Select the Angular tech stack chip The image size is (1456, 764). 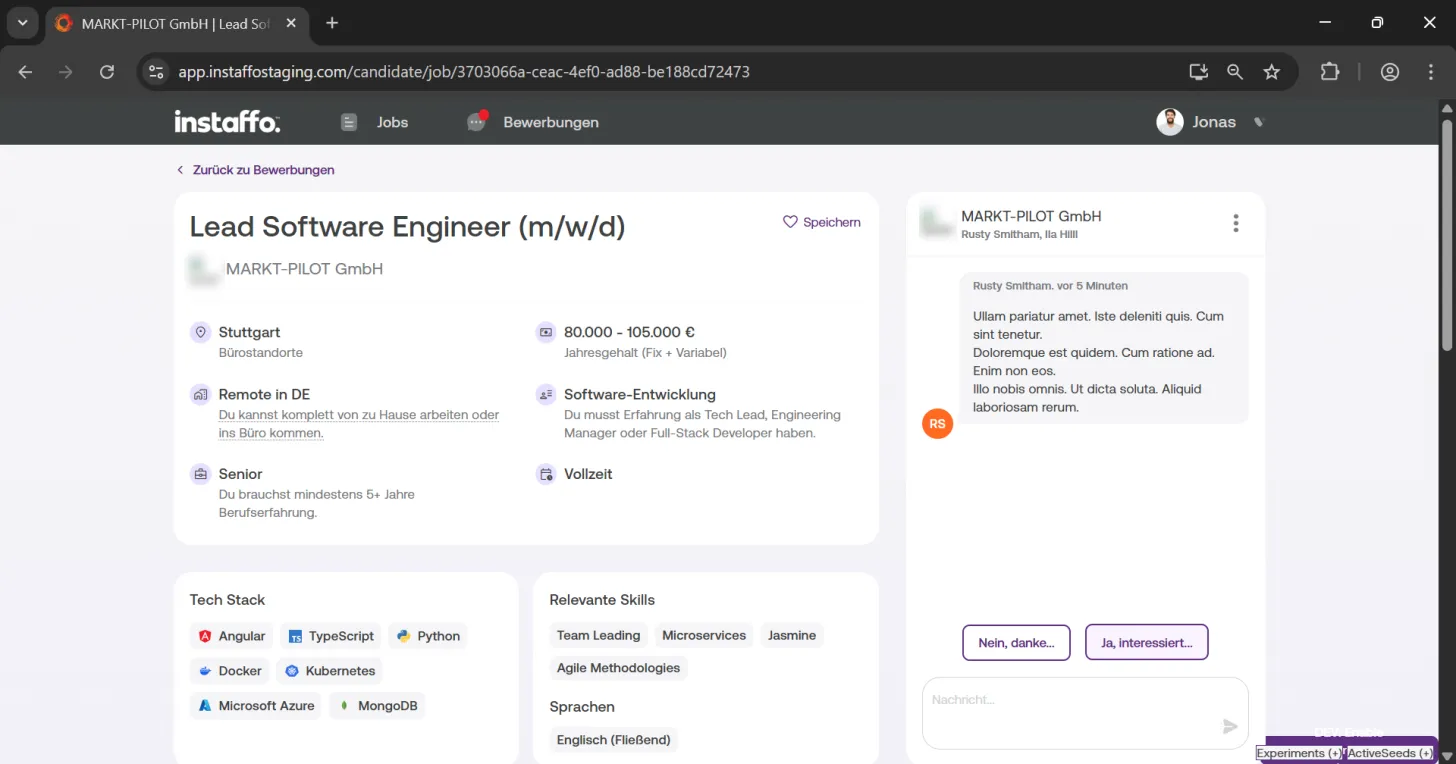click(231, 636)
